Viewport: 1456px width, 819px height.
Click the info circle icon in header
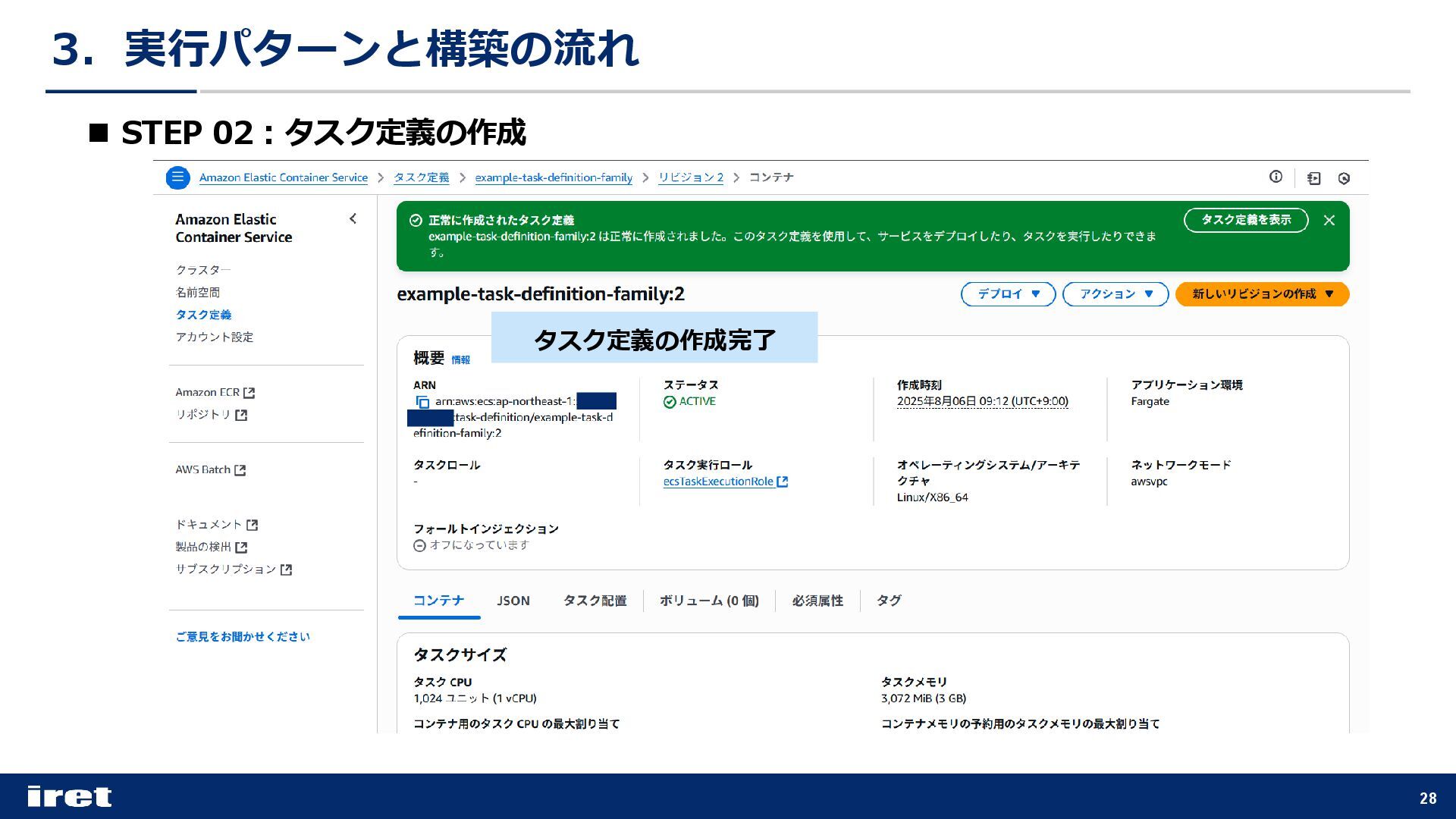[x=1276, y=177]
